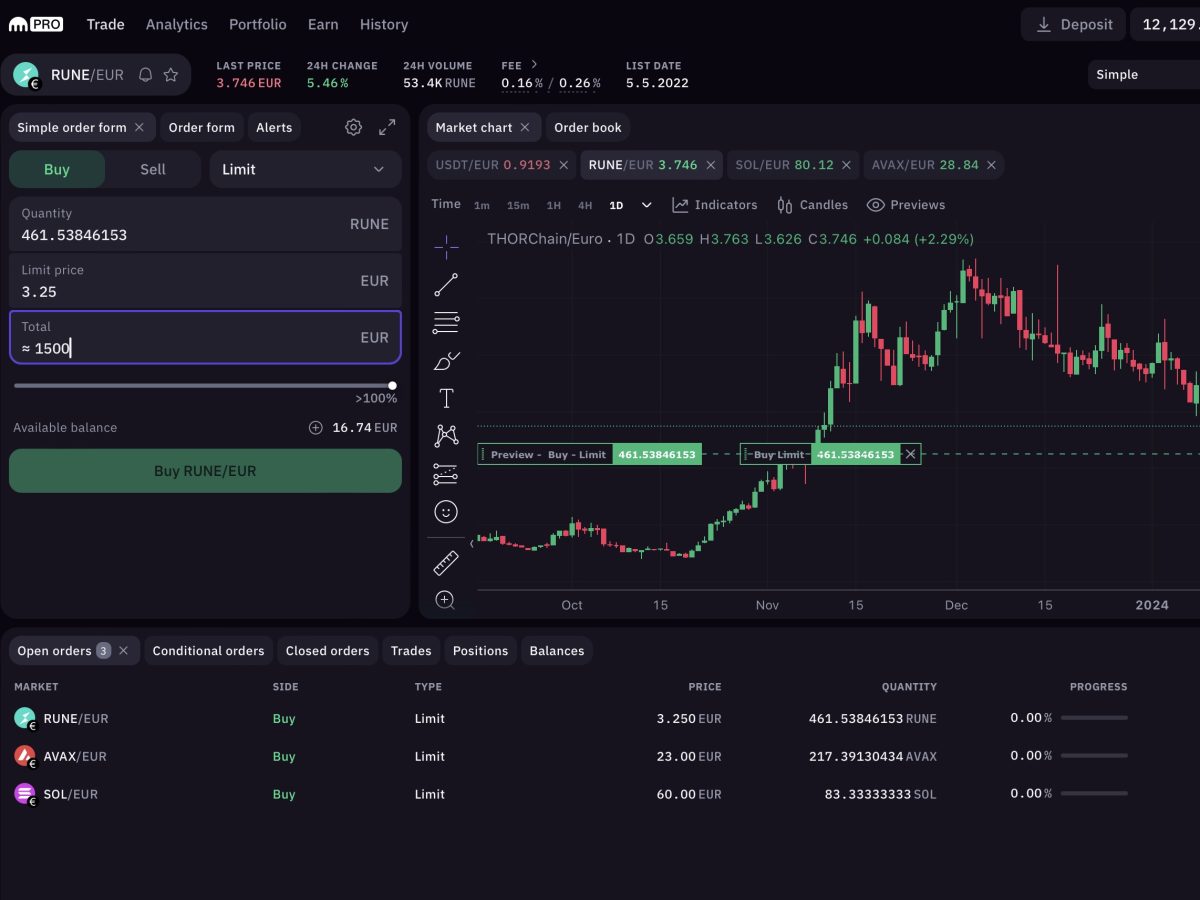The width and height of the screenshot is (1200, 900).
Task: Click the Kraken PRO logo
Action: tap(36, 24)
